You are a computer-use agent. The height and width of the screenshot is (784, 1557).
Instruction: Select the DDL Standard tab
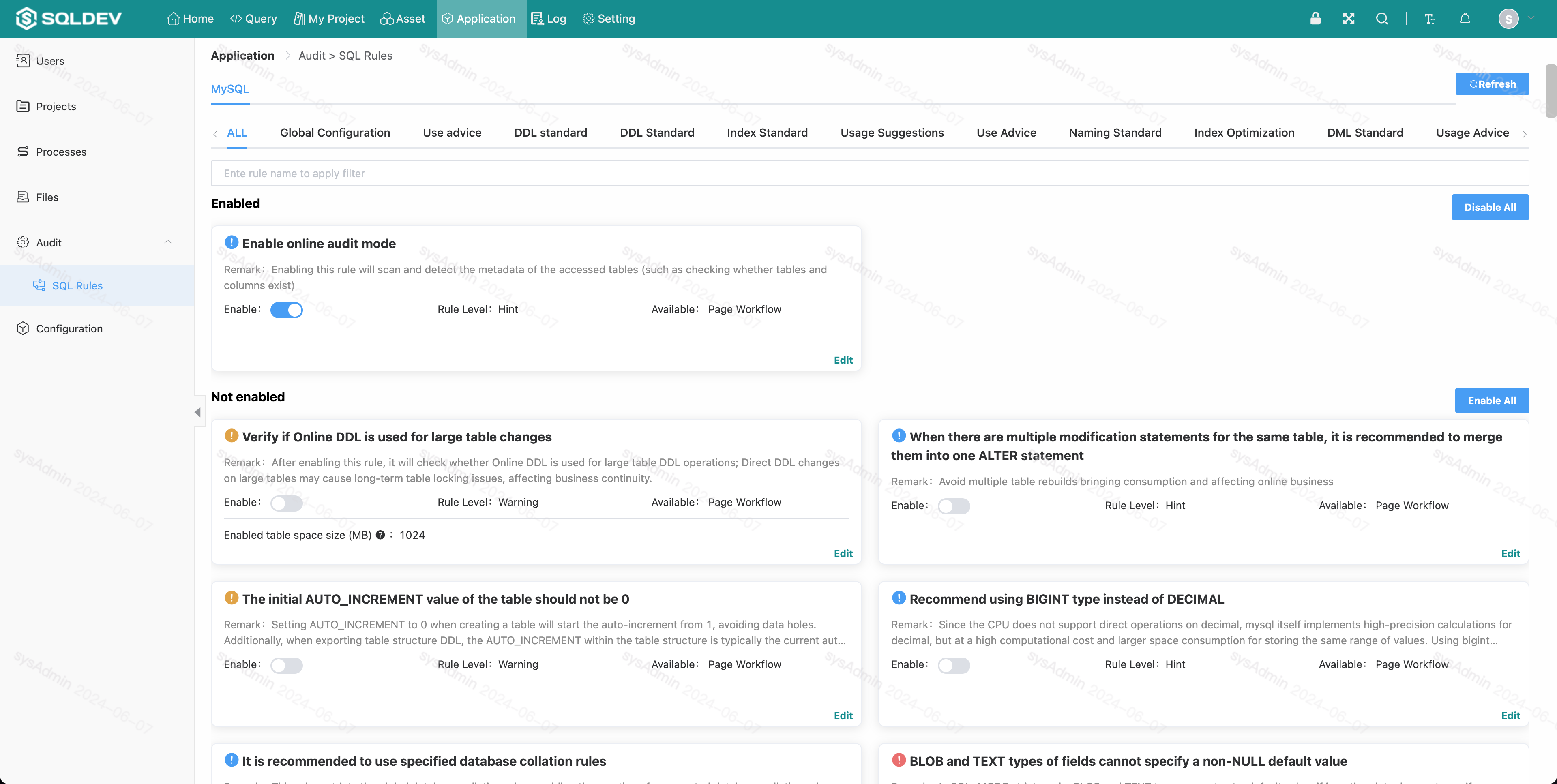click(x=657, y=132)
